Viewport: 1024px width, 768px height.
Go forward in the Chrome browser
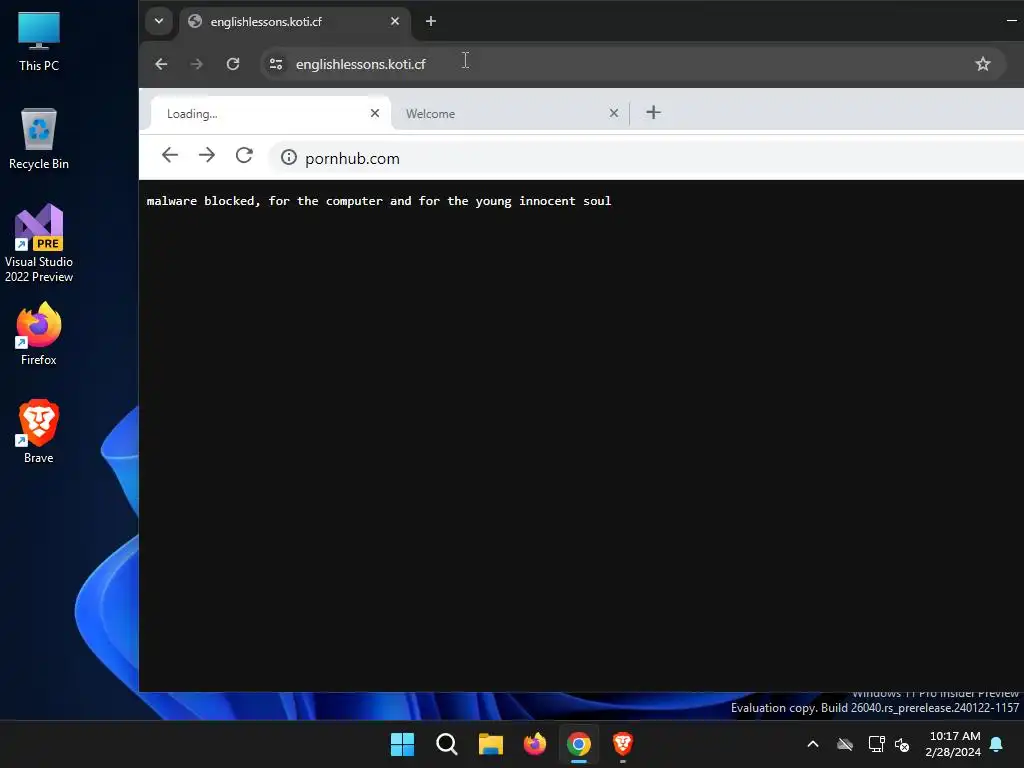click(x=197, y=64)
